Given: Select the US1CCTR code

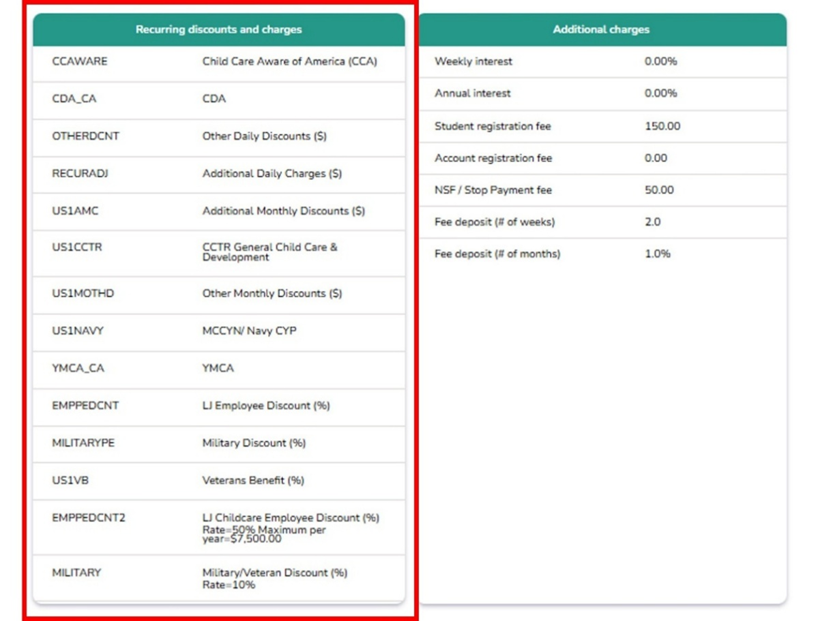Looking at the screenshot, I should (77, 248).
